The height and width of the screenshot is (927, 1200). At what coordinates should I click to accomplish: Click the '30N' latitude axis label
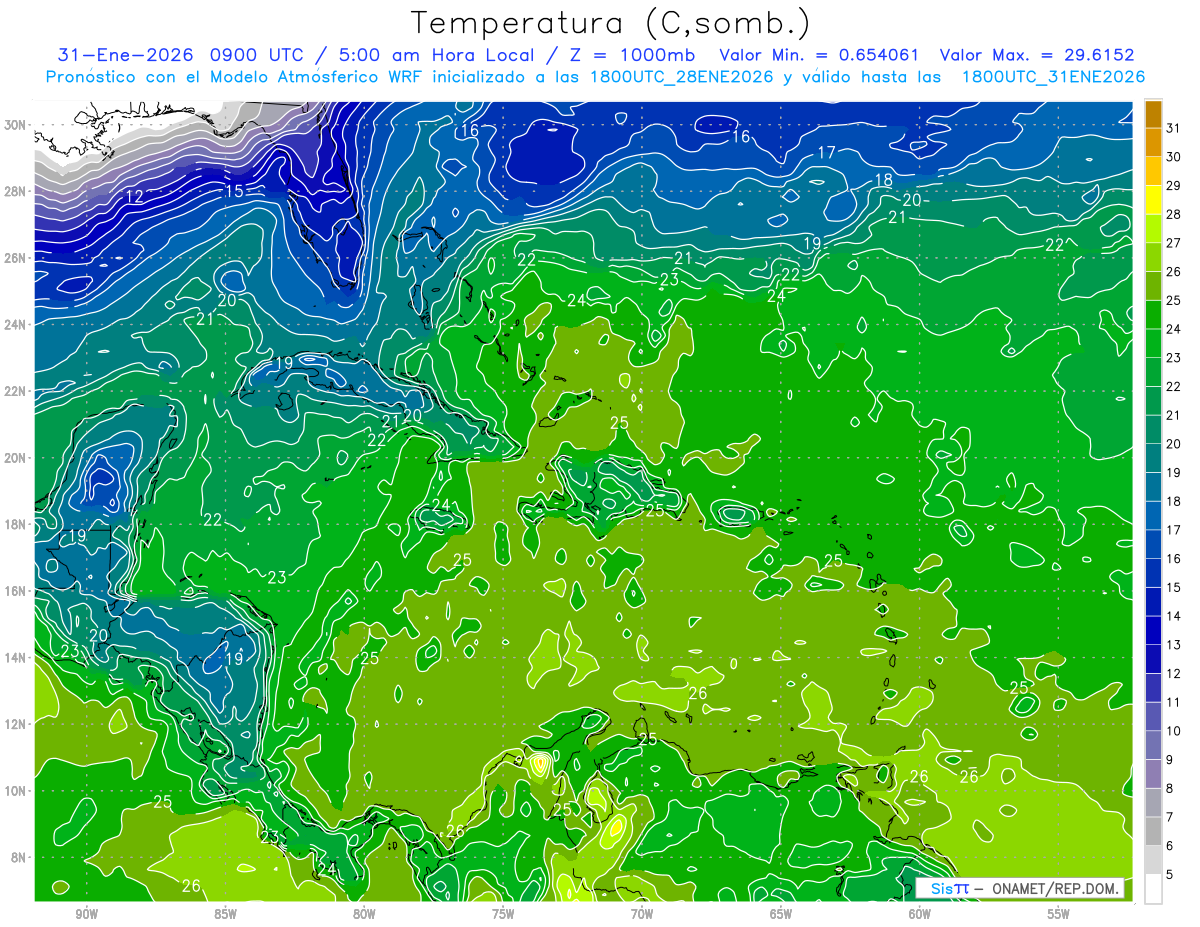point(17,124)
